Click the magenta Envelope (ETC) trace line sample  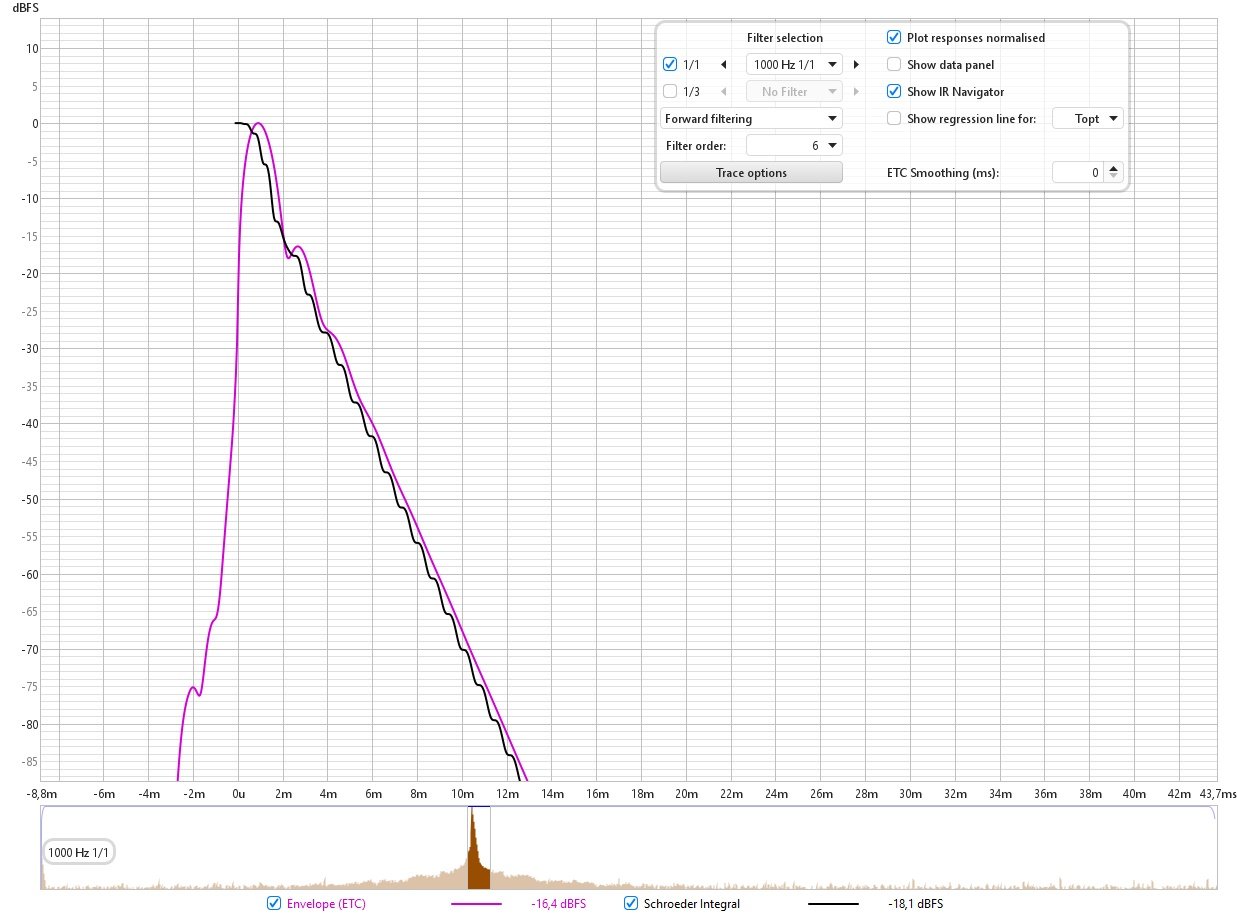(476, 904)
